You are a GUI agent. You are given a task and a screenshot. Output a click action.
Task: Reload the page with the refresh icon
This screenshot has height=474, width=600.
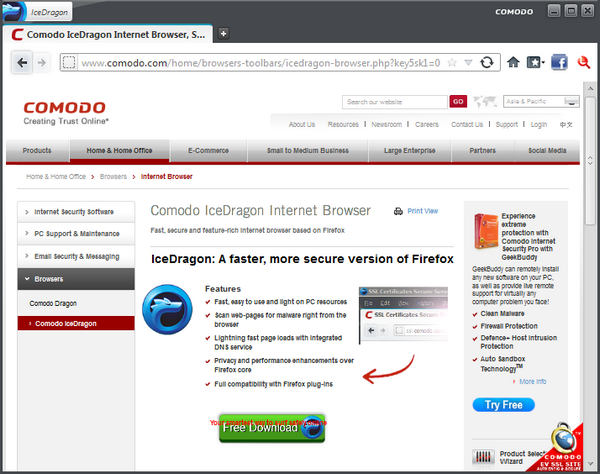[x=487, y=62]
